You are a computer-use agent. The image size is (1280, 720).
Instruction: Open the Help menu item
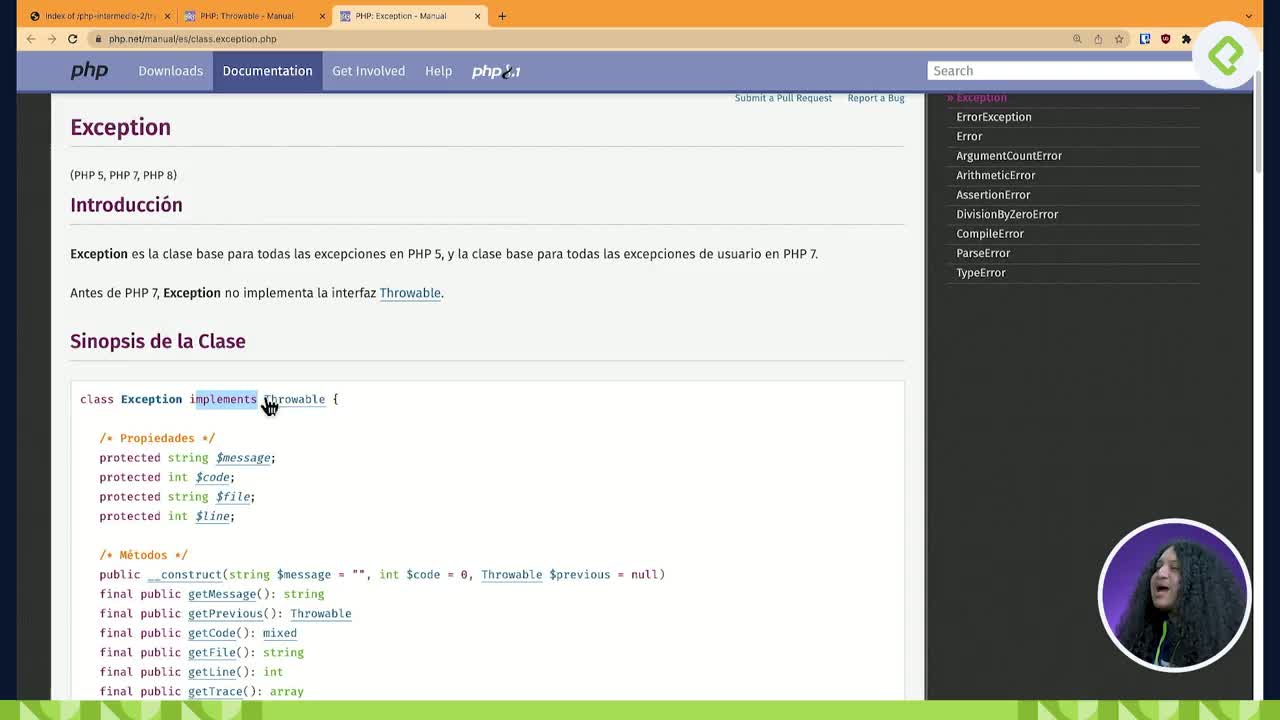point(438,71)
